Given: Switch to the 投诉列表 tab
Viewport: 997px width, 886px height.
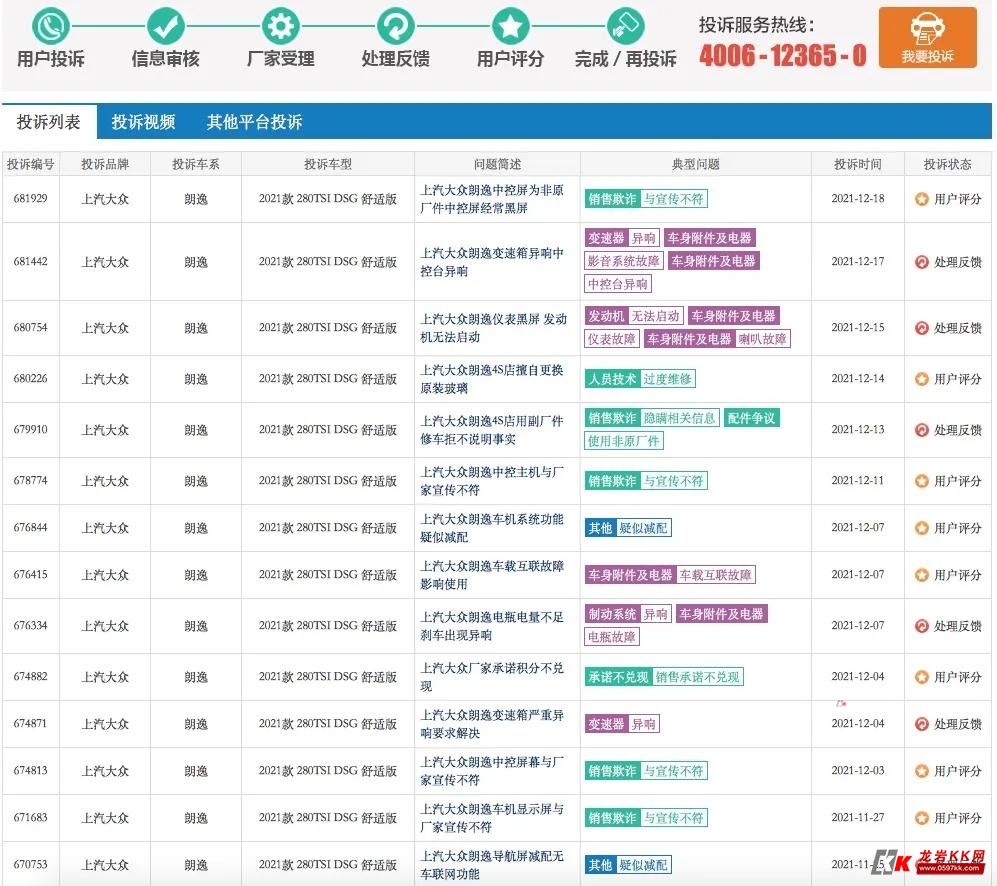Looking at the screenshot, I should click(x=49, y=121).
